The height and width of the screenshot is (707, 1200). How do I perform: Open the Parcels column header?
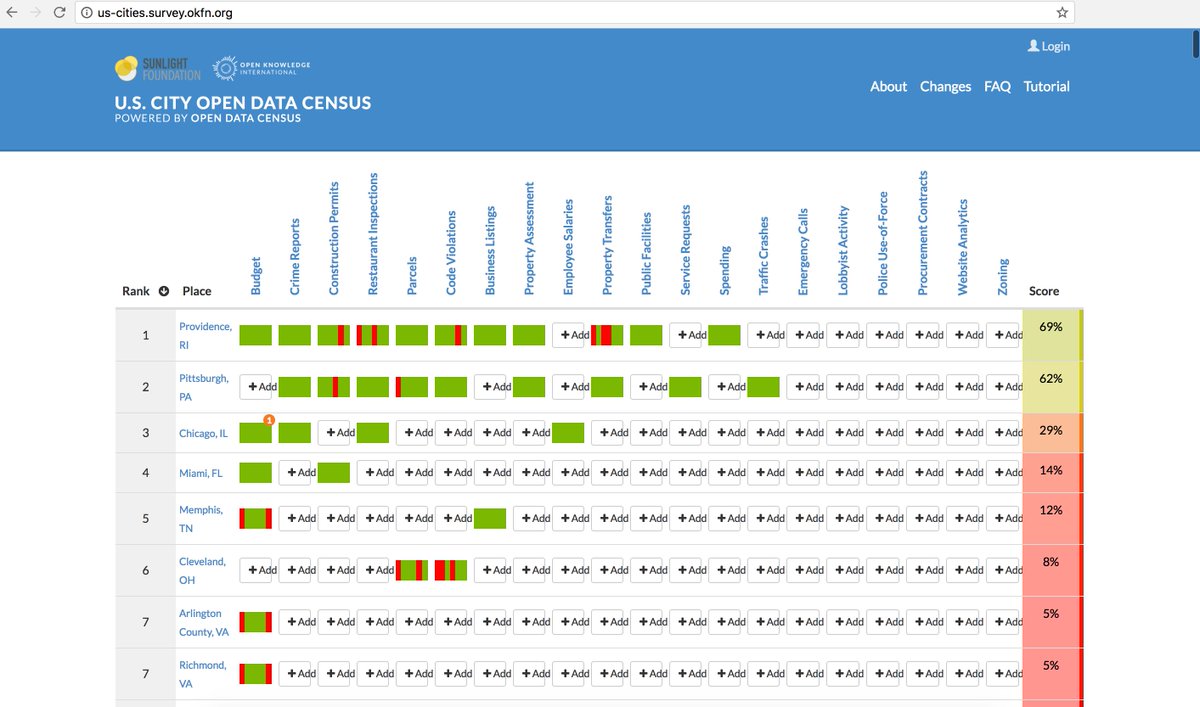[x=412, y=274]
